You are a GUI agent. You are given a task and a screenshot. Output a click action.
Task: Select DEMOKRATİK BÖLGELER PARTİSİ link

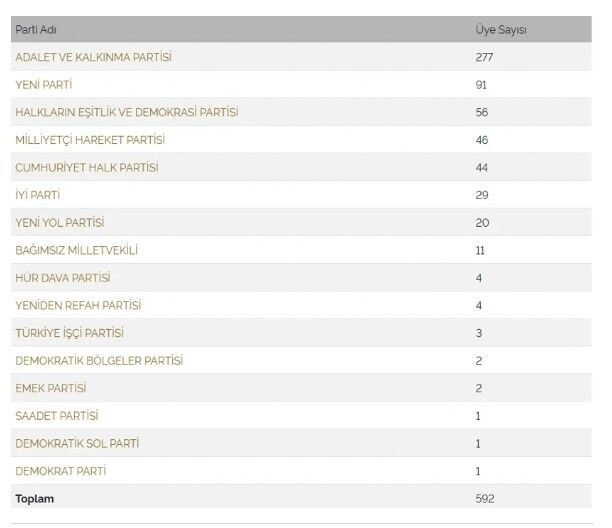click(99, 361)
